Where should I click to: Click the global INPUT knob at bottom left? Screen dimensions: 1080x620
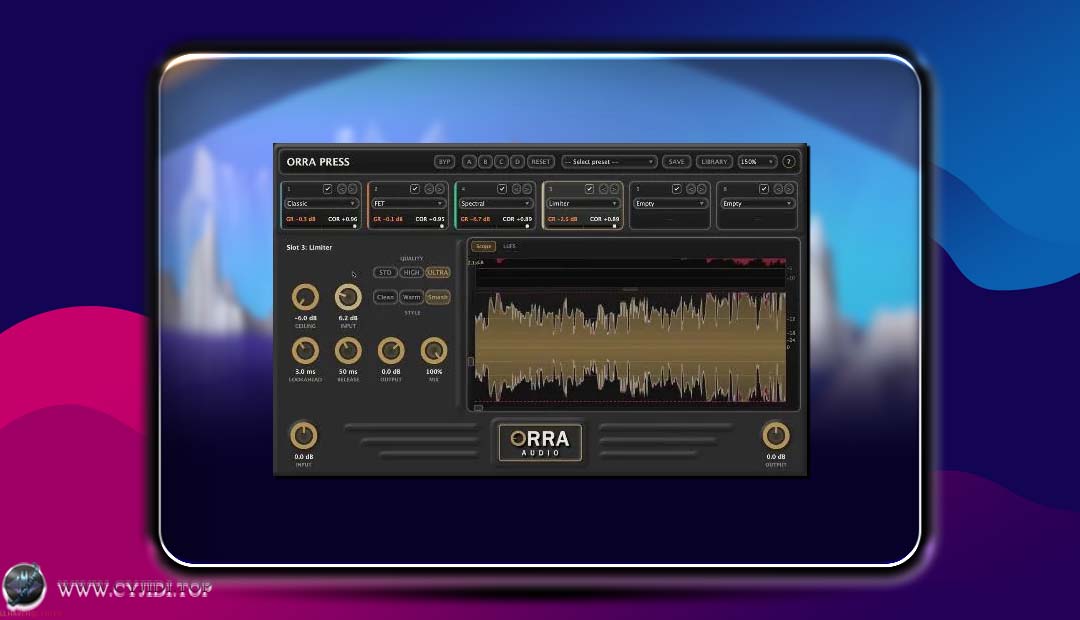(x=304, y=435)
